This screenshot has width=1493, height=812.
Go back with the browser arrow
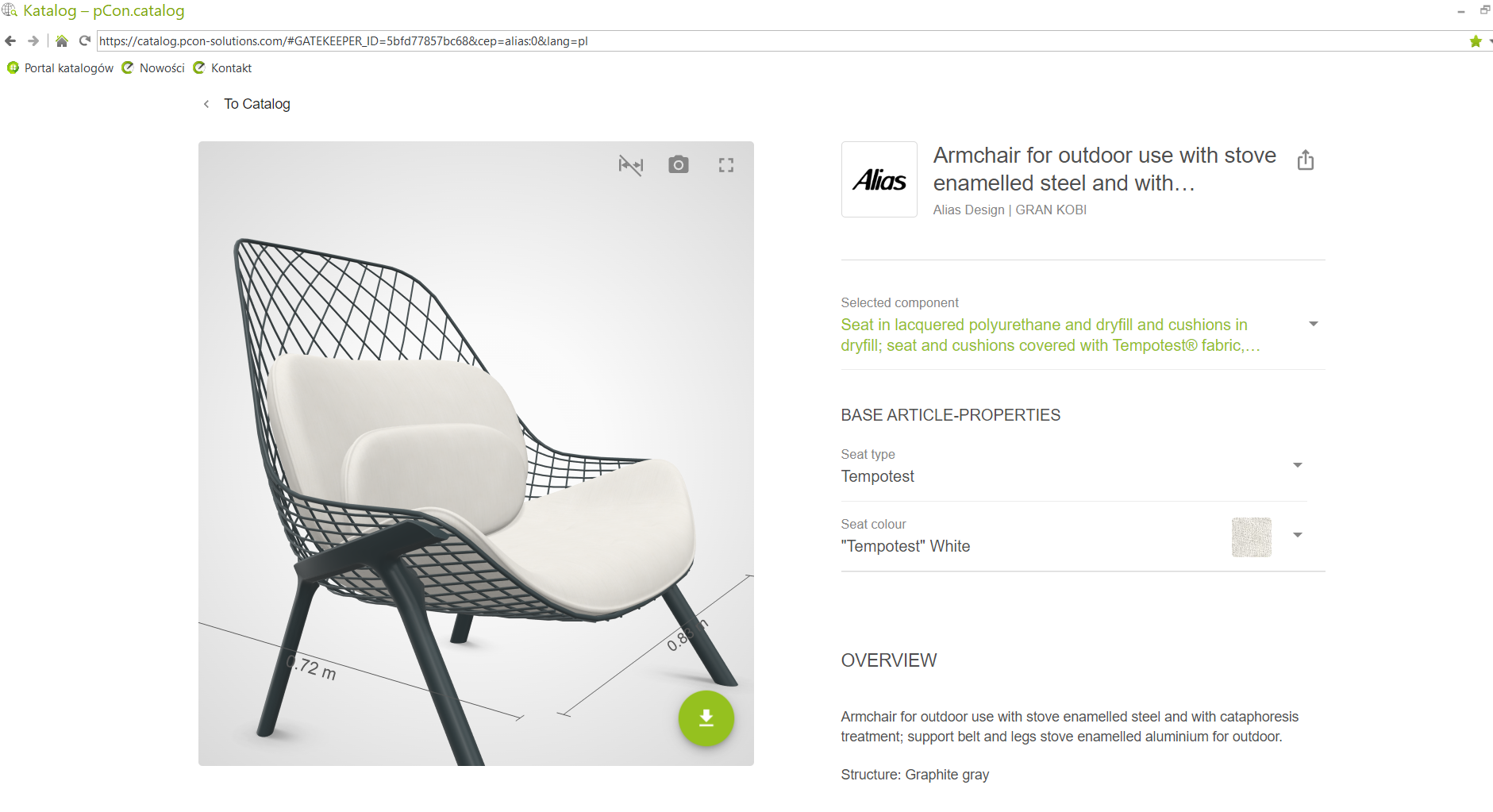(x=10, y=41)
